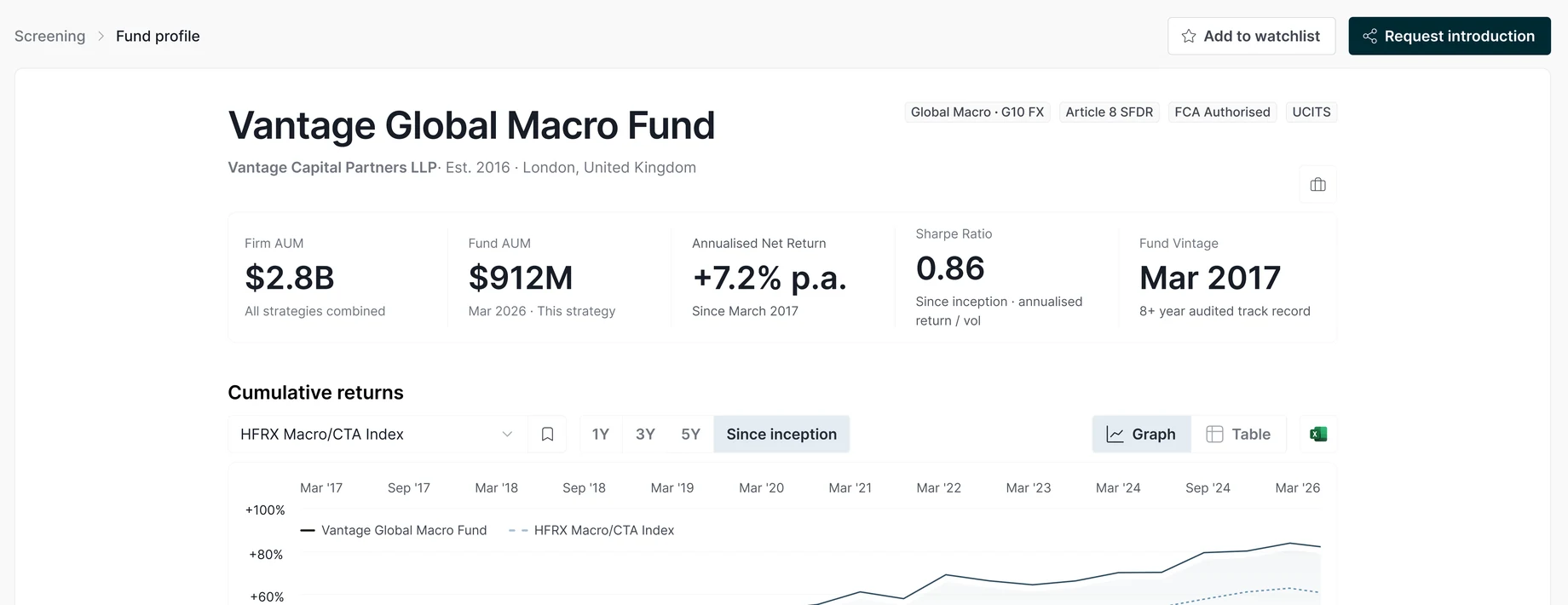Click the $912M Fund AUM value
1568x605 pixels.
point(521,278)
